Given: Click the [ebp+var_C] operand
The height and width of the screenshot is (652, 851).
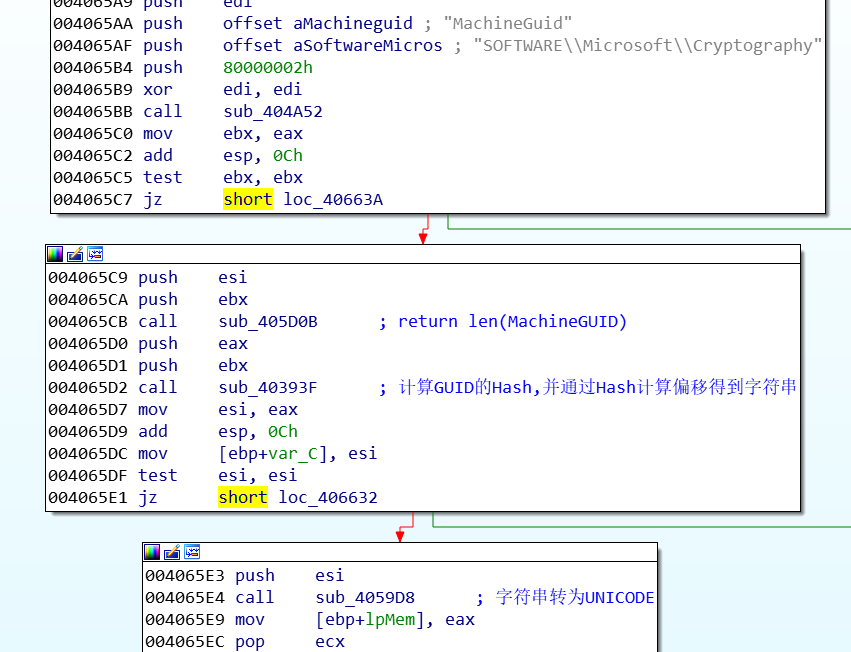Looking at the screenshot, I should 273,454.
